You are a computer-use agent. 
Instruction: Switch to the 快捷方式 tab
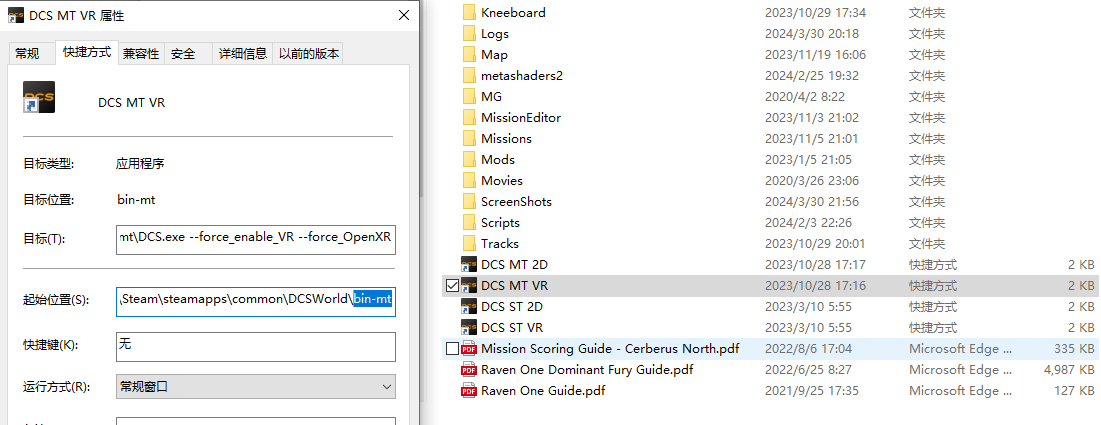click(x=87, y=52)
